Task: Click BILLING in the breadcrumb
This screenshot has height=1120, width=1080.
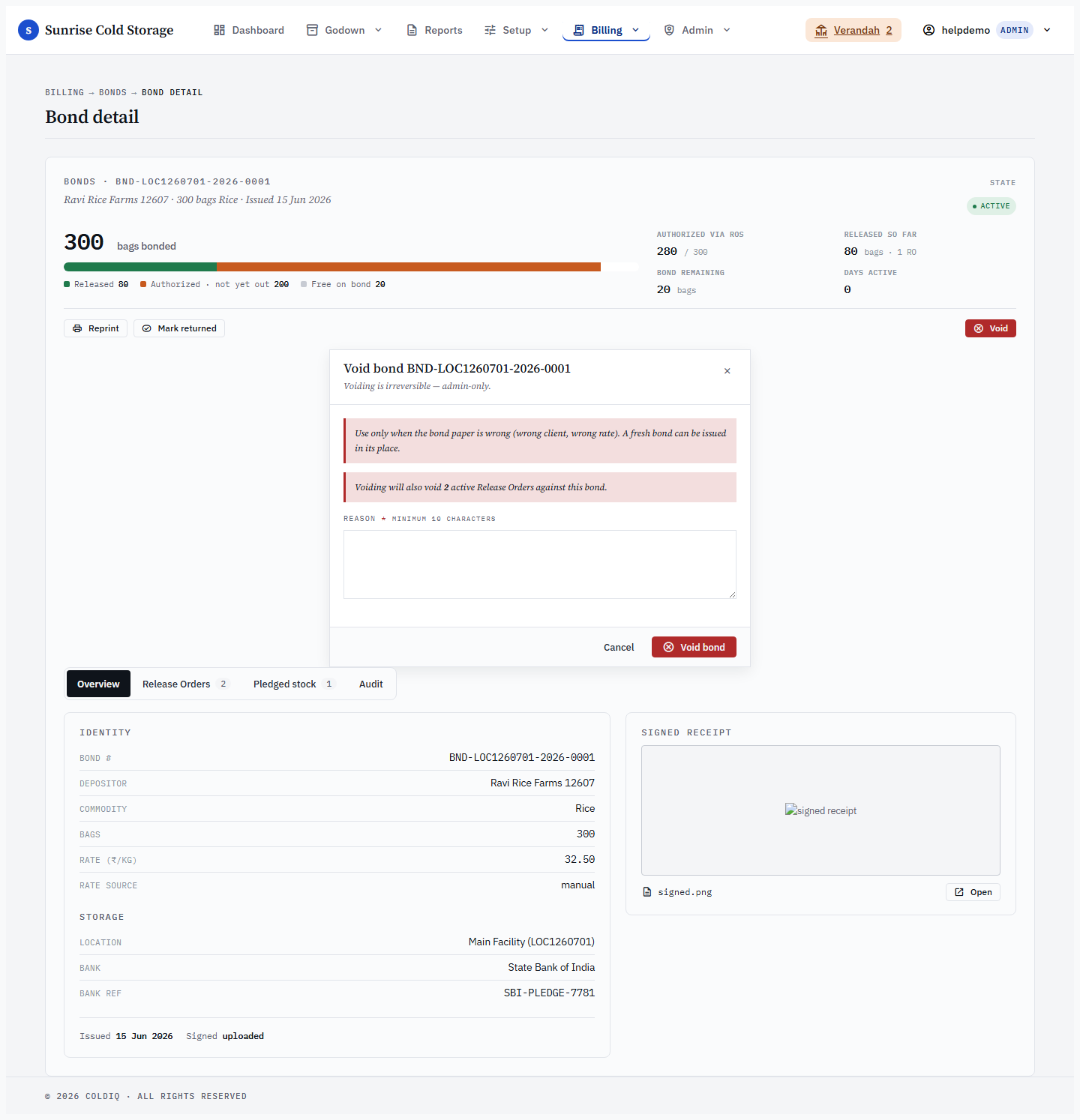Action: click(x=64, y=92)
